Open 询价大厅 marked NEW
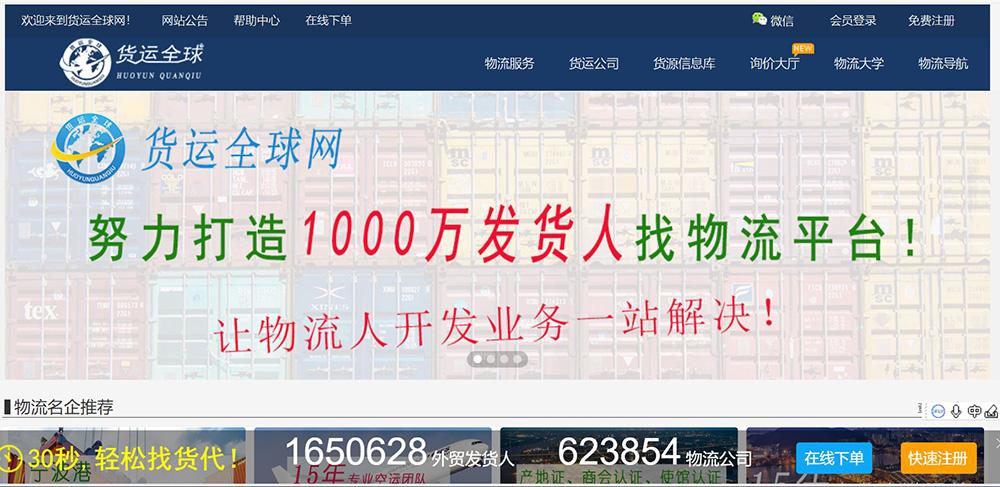The height and width of the screenshot is (487, 1000). [774, 64]
